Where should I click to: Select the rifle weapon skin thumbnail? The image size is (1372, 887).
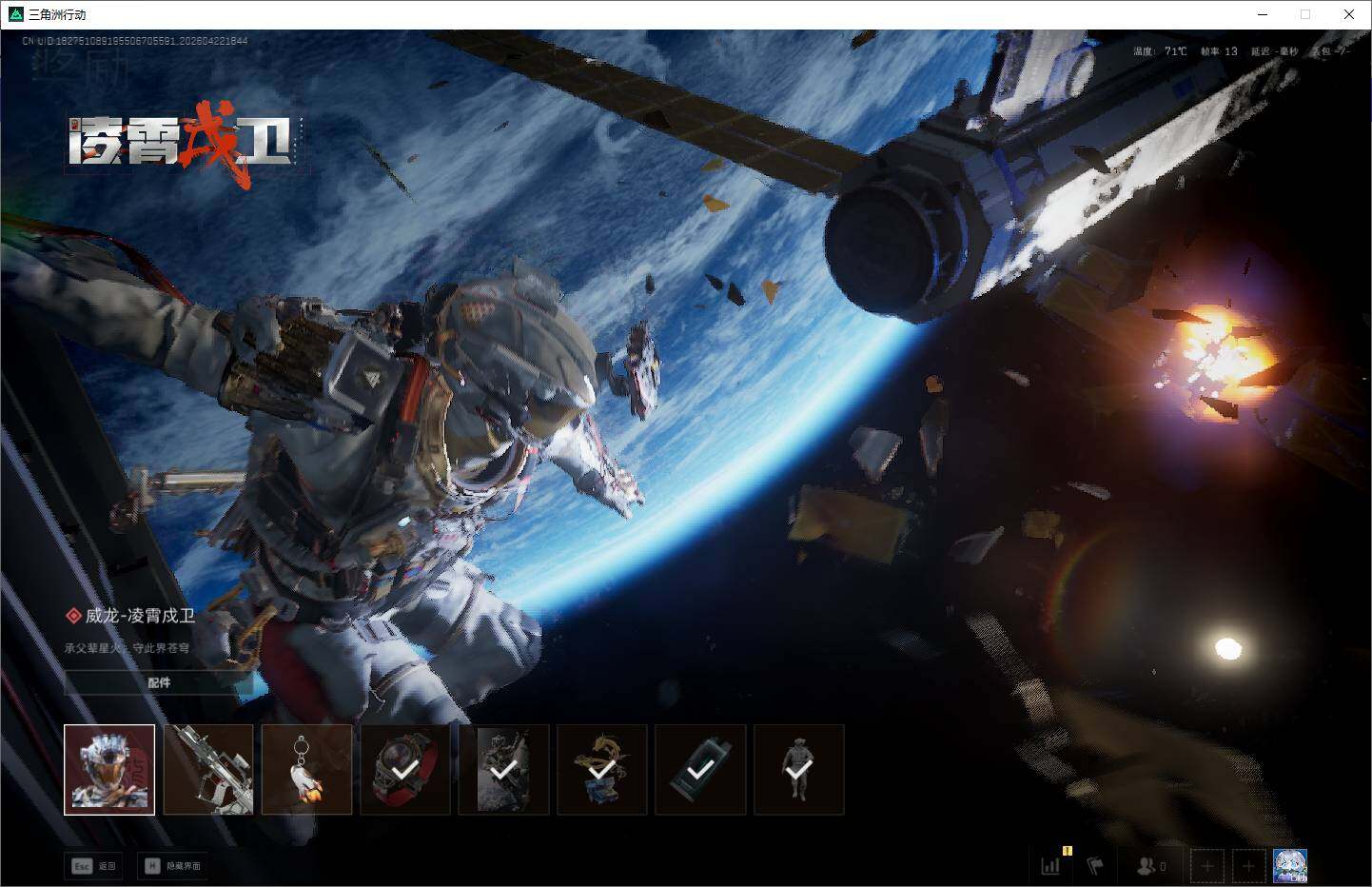point(208,770)
